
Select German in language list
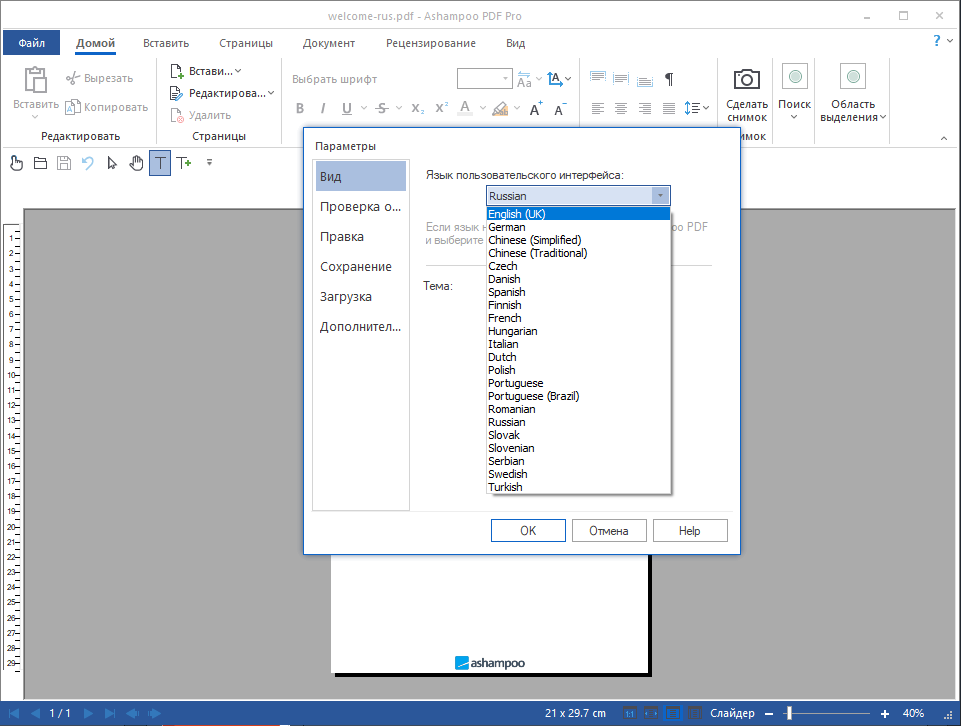click(x=578, y=227)
